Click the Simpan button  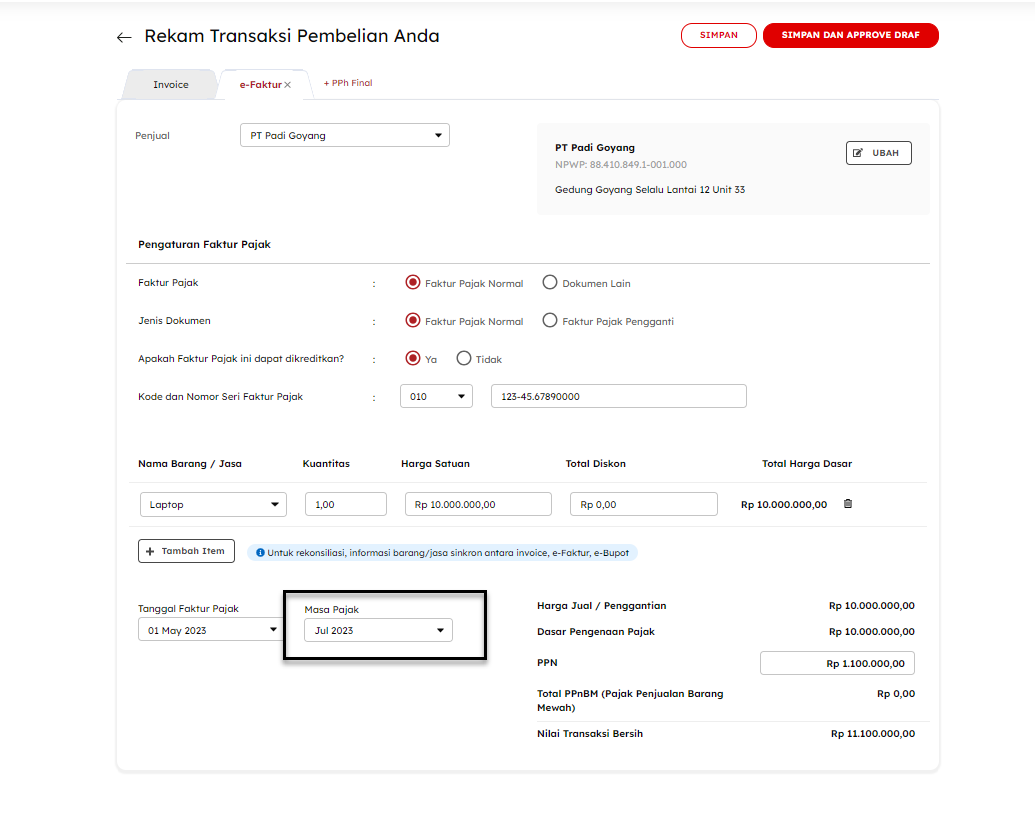pyautogui.click(x=718, y=35)
